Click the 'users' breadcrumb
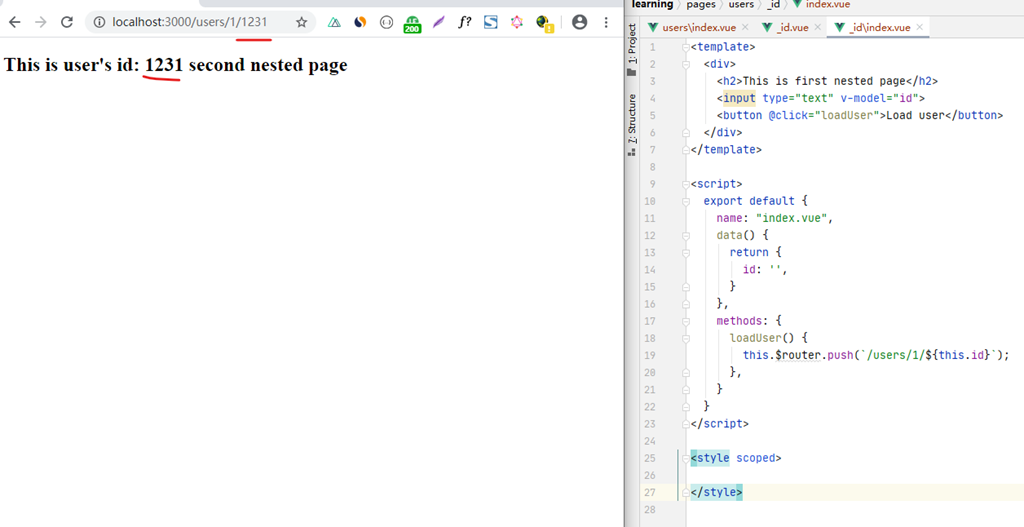 741,5
